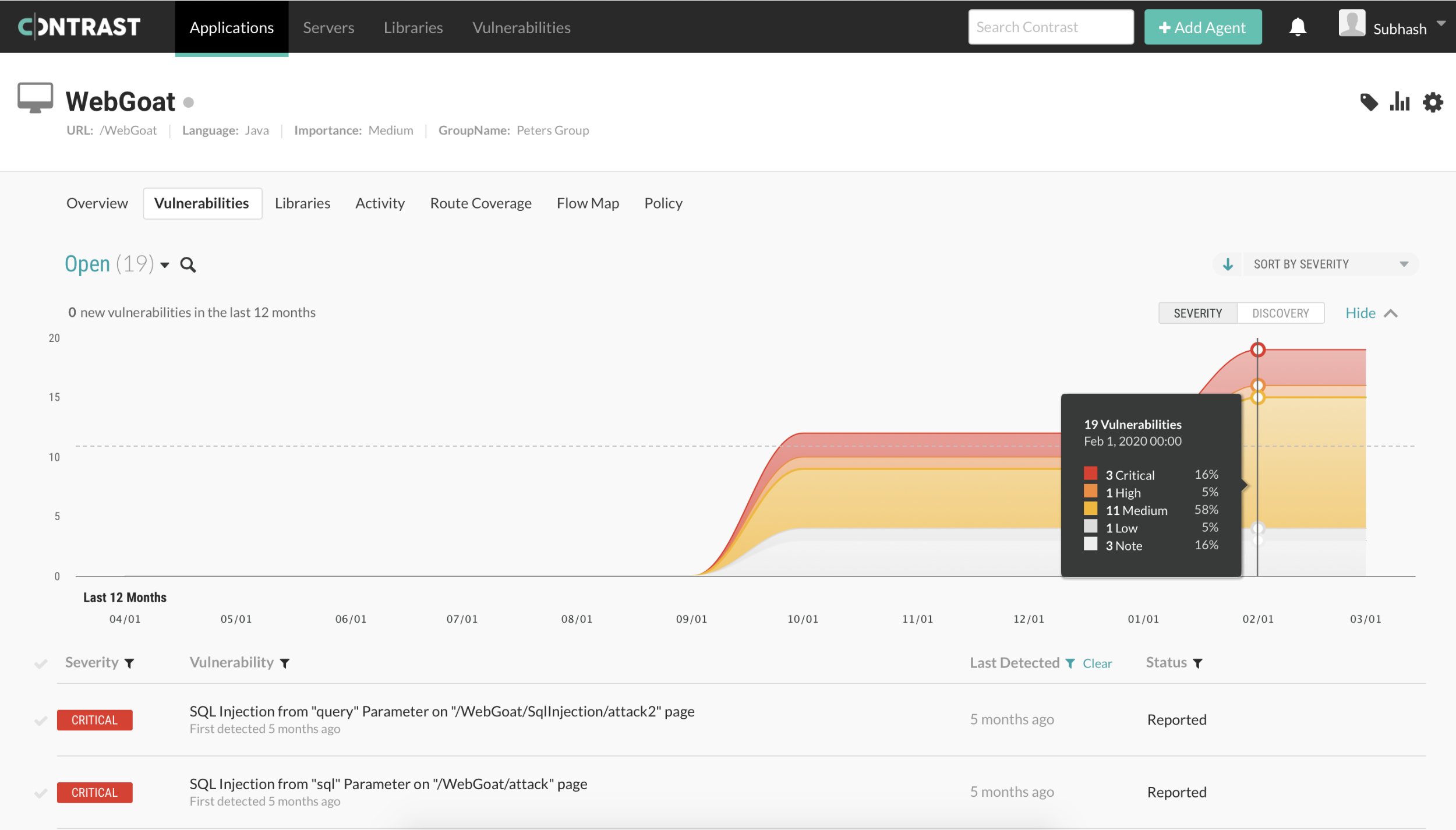This screenshot has height=830, width=1456.
Task: Click the Contrast logo
Action: 79,27
